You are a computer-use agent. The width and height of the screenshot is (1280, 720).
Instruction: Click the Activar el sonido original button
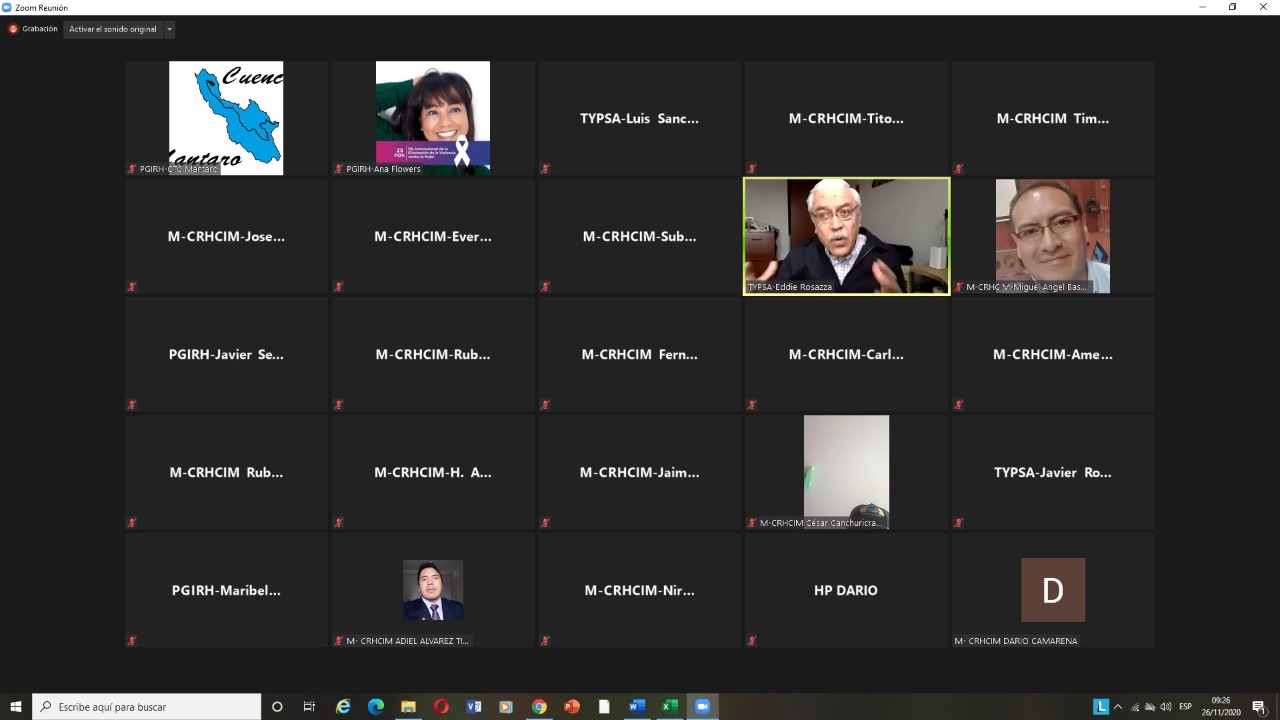tap(113, 29)
